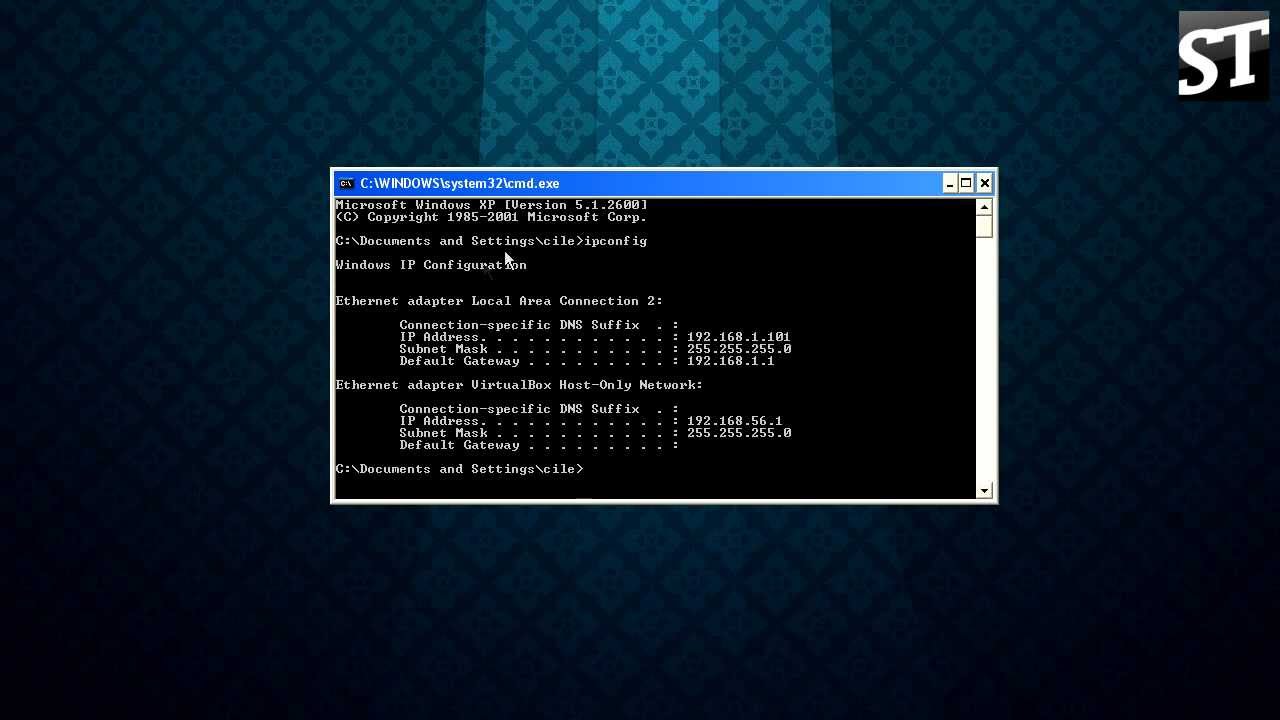Click the title bar text C:\WINDOWS\system32\cmd.exe

point(459,183)
